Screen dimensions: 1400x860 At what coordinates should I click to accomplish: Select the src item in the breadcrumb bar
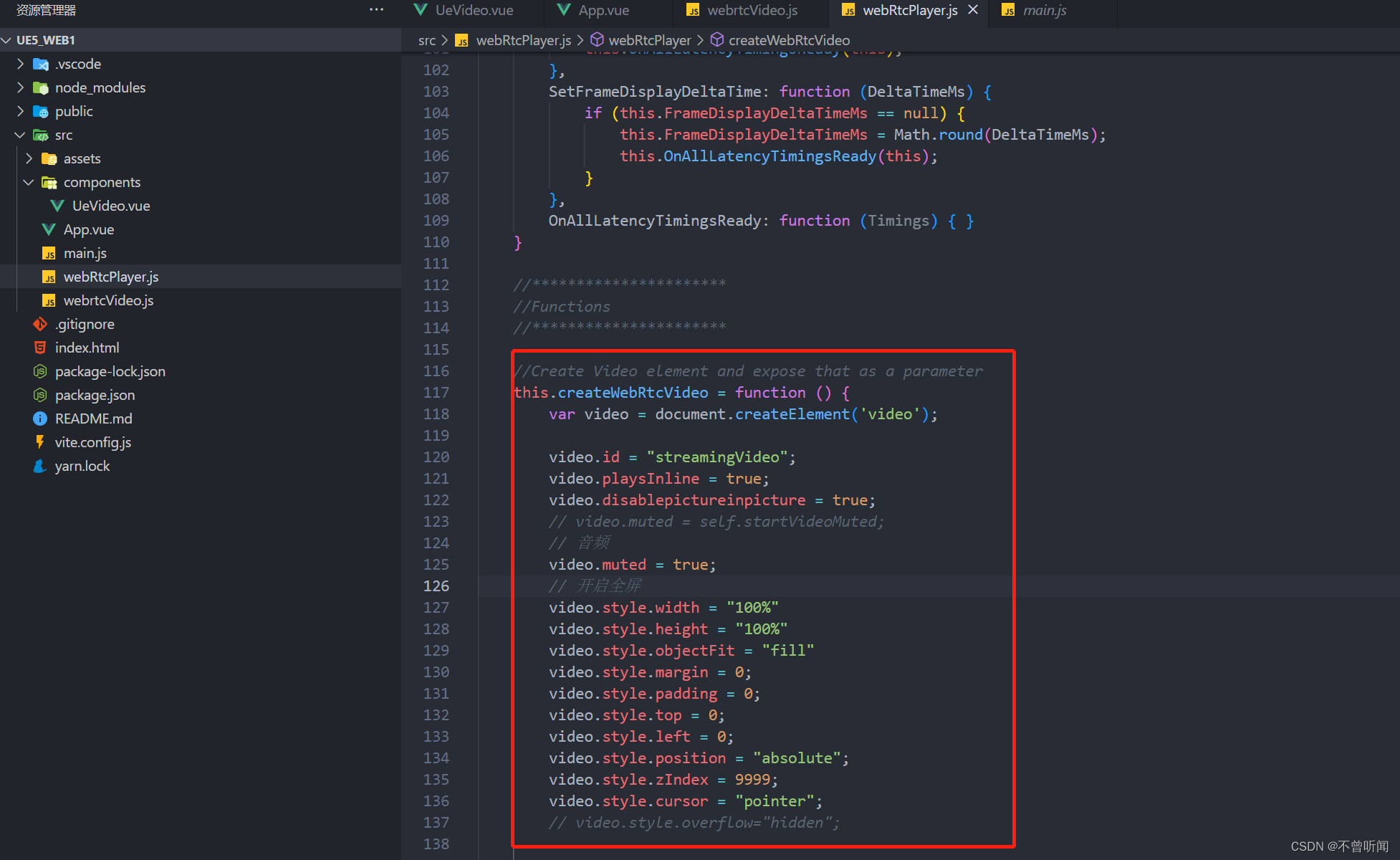427,40
